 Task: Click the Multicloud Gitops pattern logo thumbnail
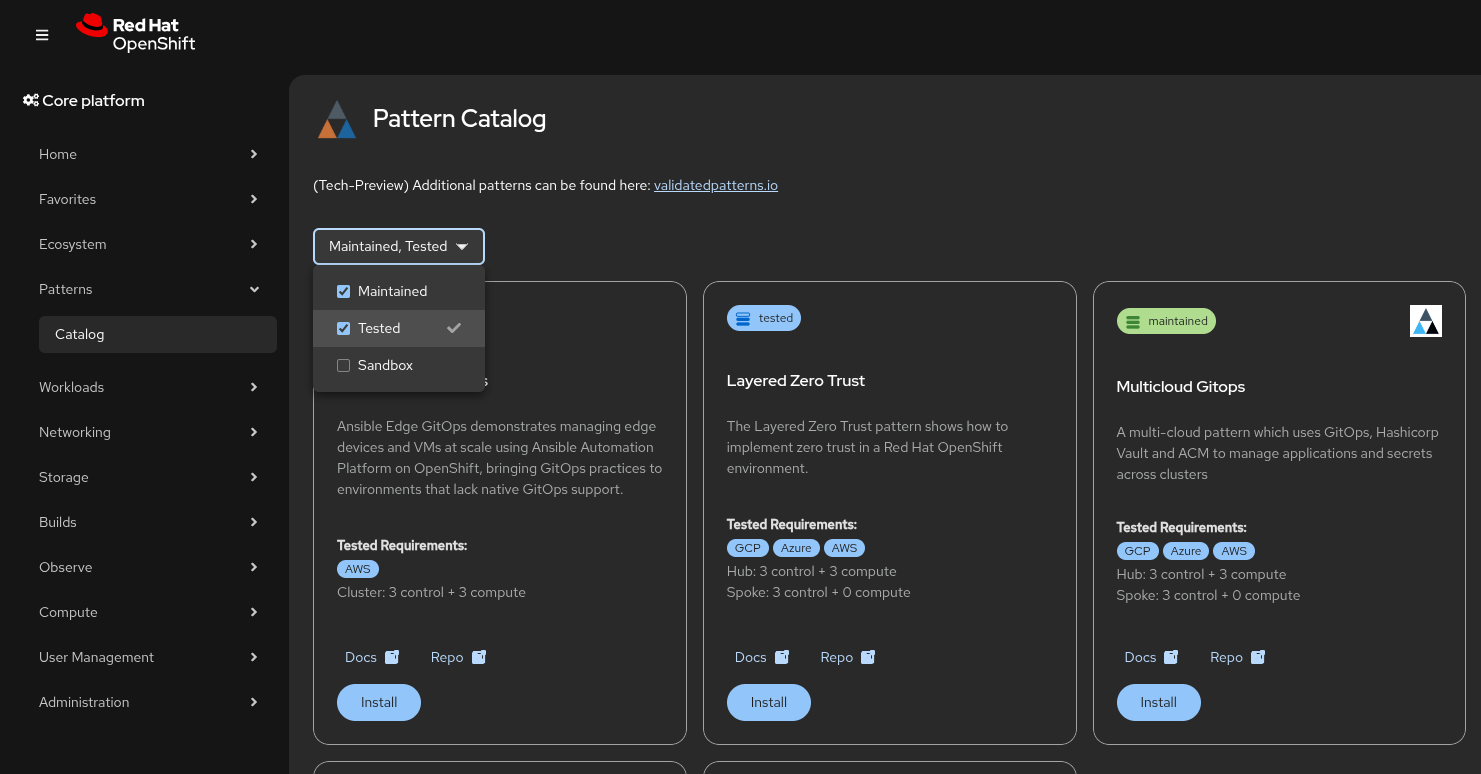point(1426,321)
